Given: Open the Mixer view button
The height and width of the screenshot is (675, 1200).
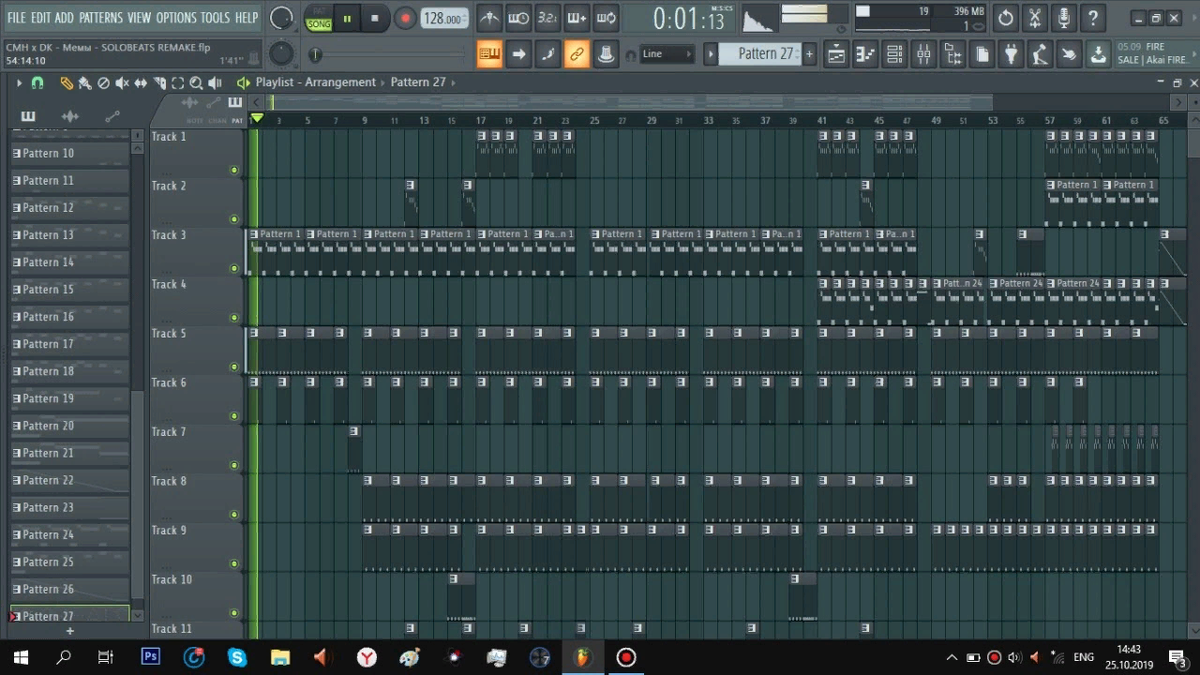Looking at the screenshot, I should pos(924,55).
